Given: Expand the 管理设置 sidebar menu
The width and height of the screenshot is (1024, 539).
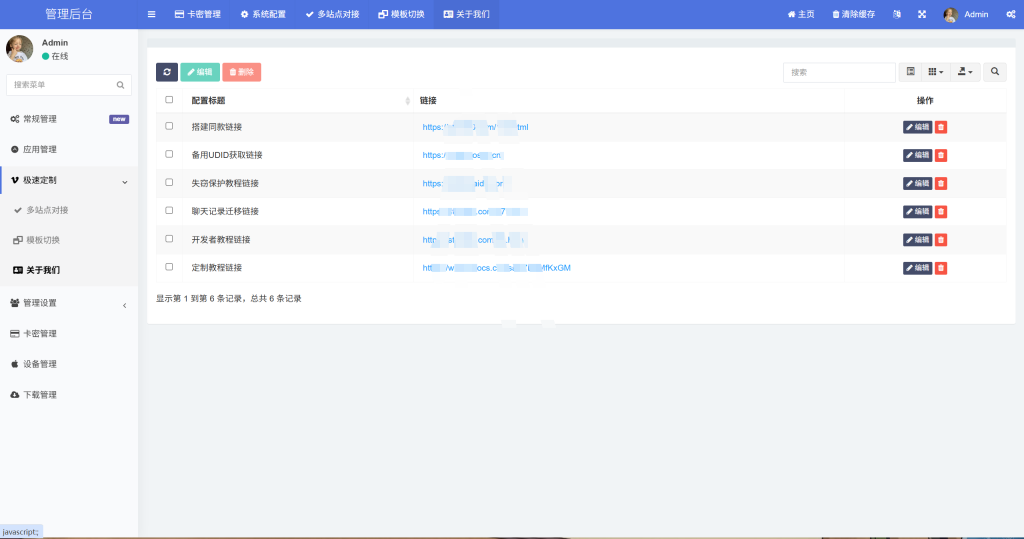Looking at the screenshot, I should coord(68,303).
